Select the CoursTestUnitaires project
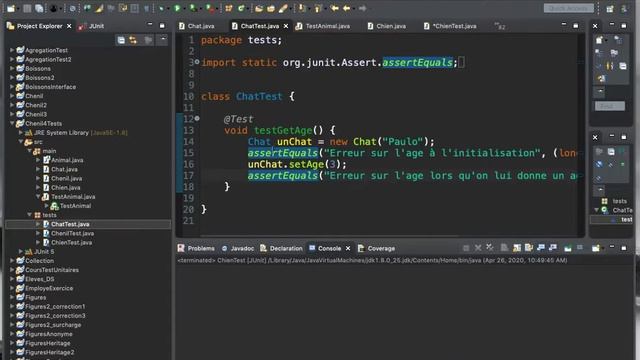Image resolution: width=640 pixels, height=360 pixels. point(52,270)
